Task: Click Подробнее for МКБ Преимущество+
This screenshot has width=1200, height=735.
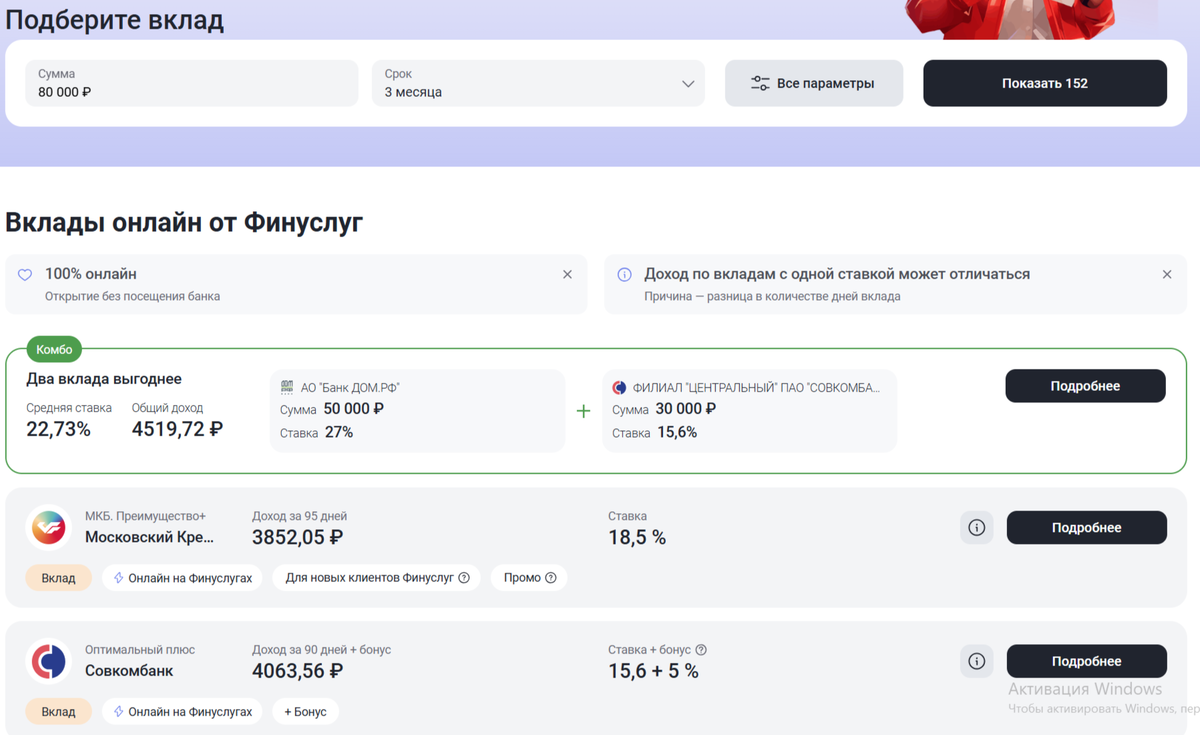Action: coord(1087,528)
